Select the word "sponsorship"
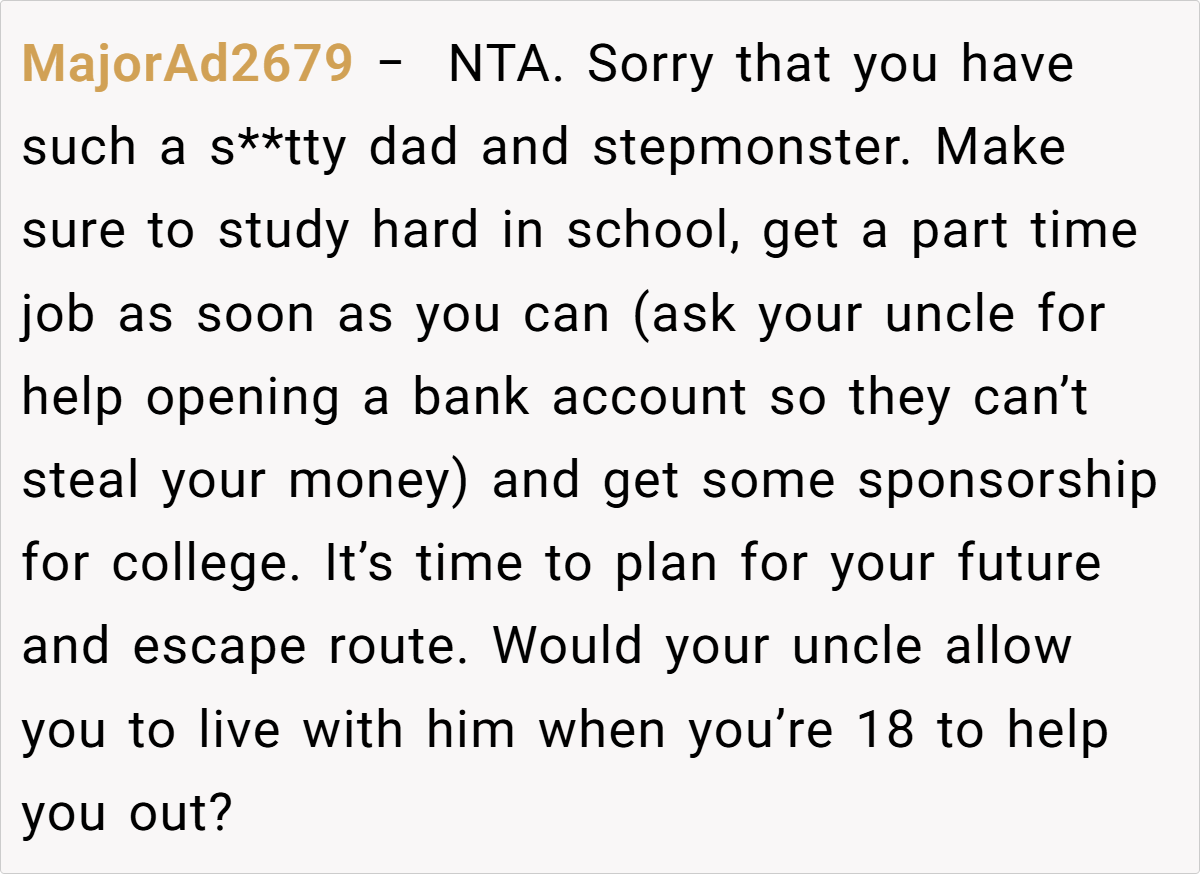 pos(1007,481)
